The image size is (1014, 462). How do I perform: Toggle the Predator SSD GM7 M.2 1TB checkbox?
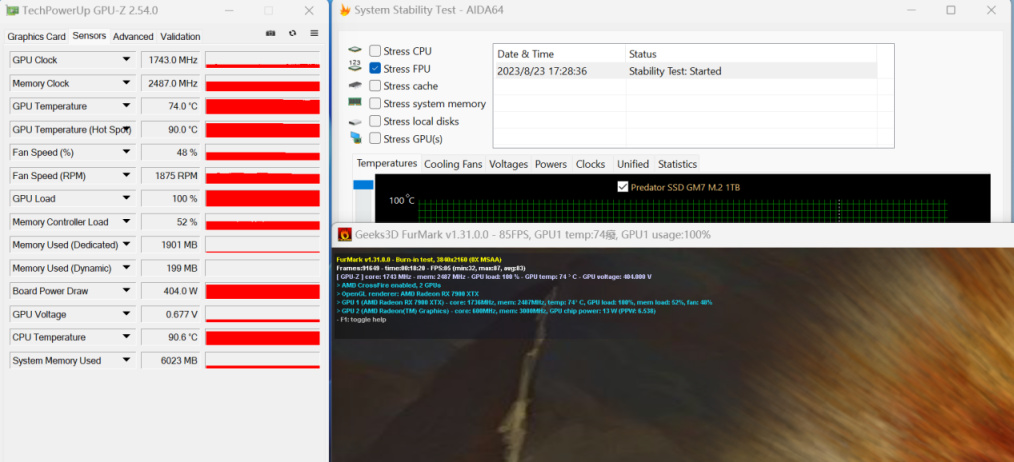tap(623, 187)
